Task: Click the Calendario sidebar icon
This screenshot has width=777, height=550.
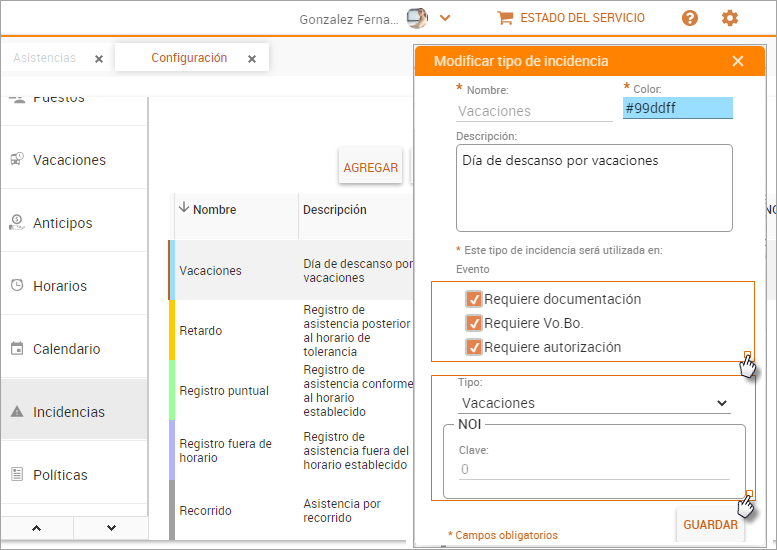Action: [x=17, y=349]
